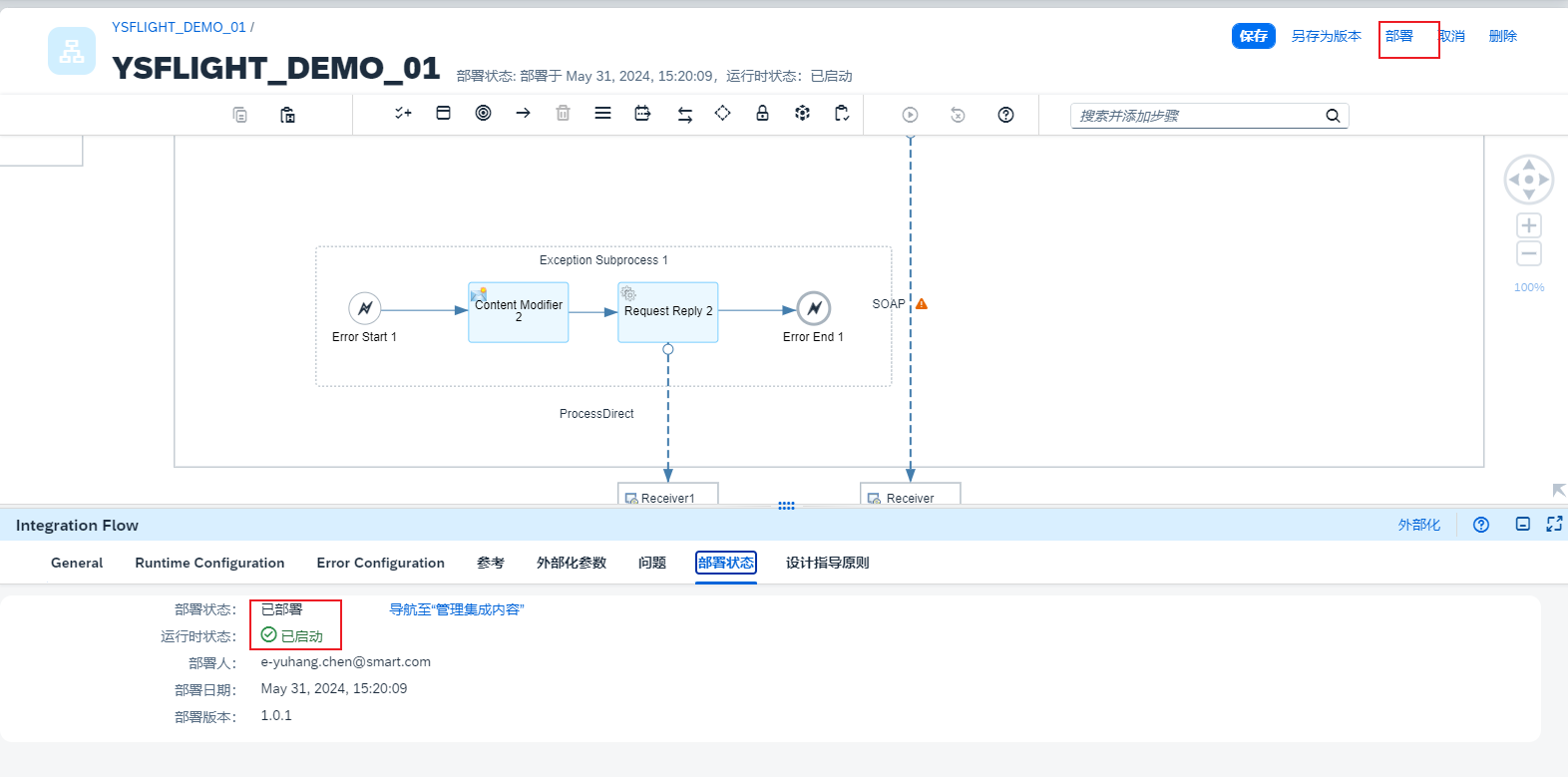Screen dimensions: 1568x777
Task: Follow the 导航至"管理集成内容" link
Action: pyautogui.click(x=456, y=609)
